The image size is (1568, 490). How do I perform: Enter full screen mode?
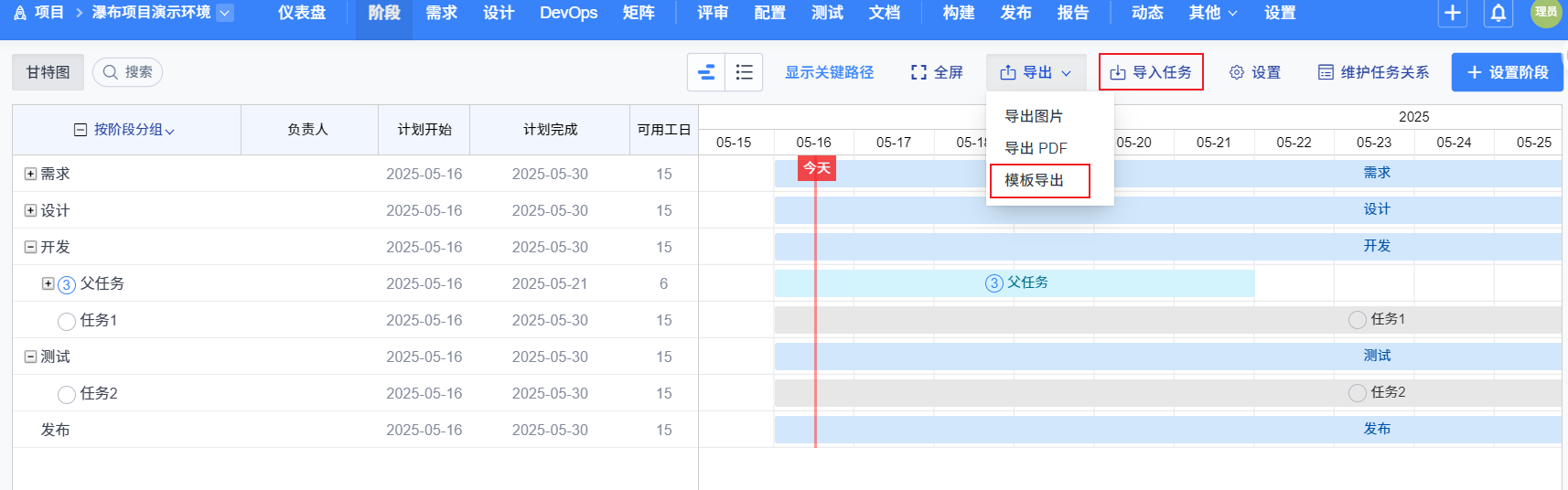pos(937,72)
